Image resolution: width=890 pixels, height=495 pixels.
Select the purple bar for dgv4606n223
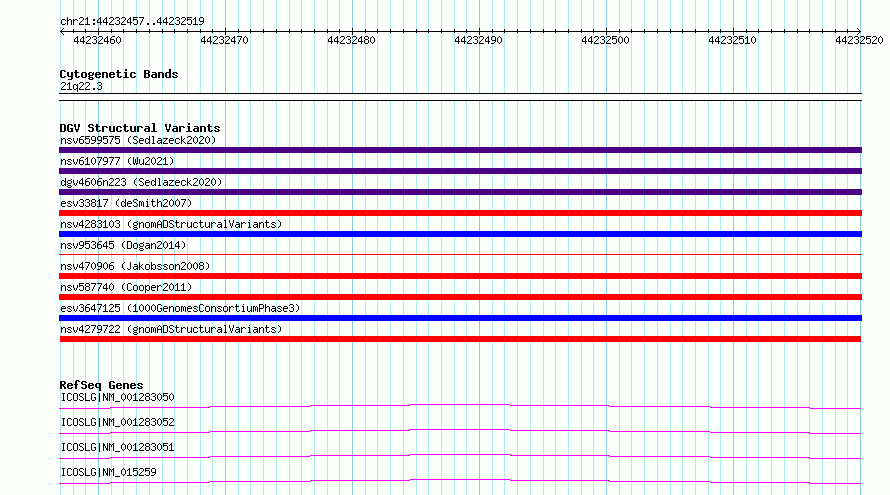[x=460, y=192]
